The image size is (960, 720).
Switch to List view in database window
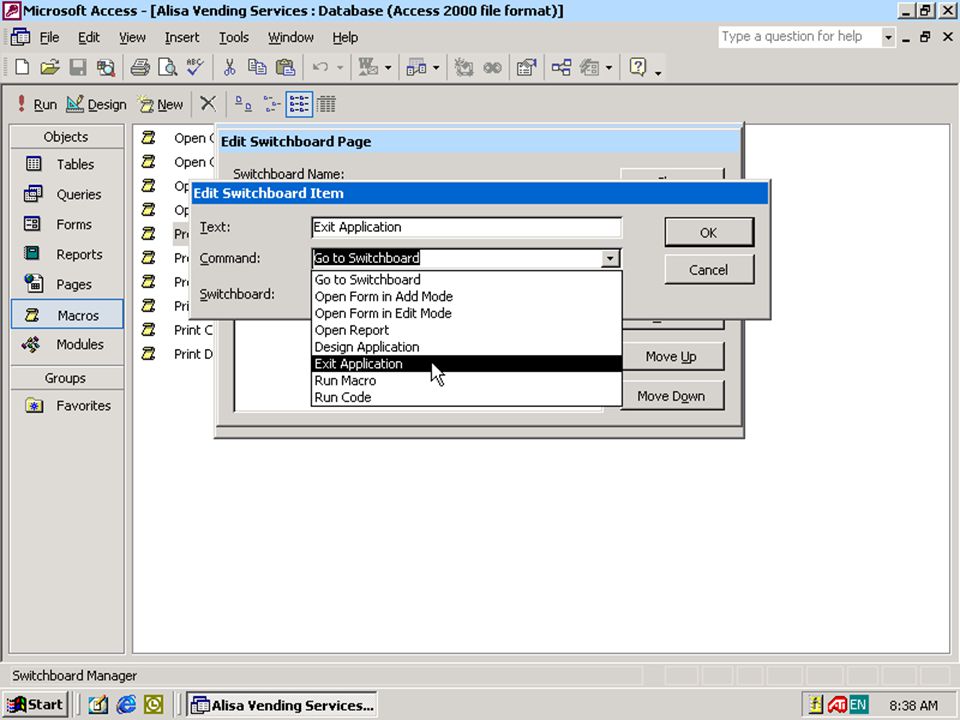click(x=299, y=104)
